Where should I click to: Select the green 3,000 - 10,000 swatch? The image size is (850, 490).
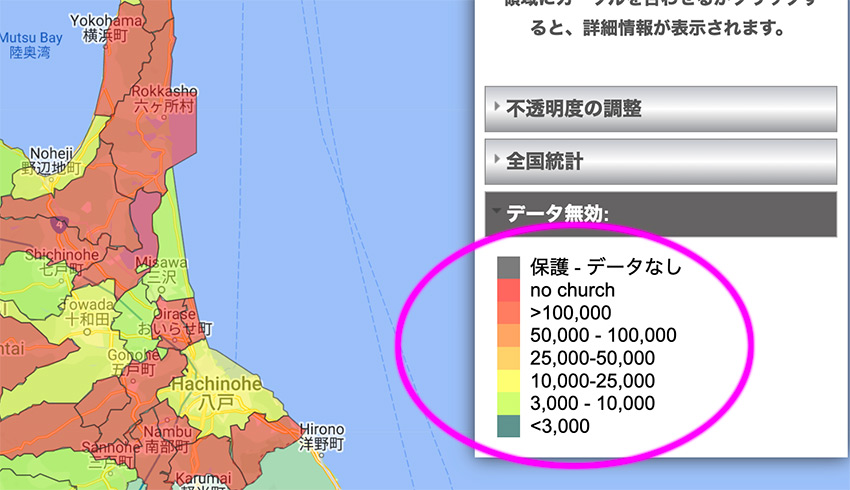tap(509, 403)
